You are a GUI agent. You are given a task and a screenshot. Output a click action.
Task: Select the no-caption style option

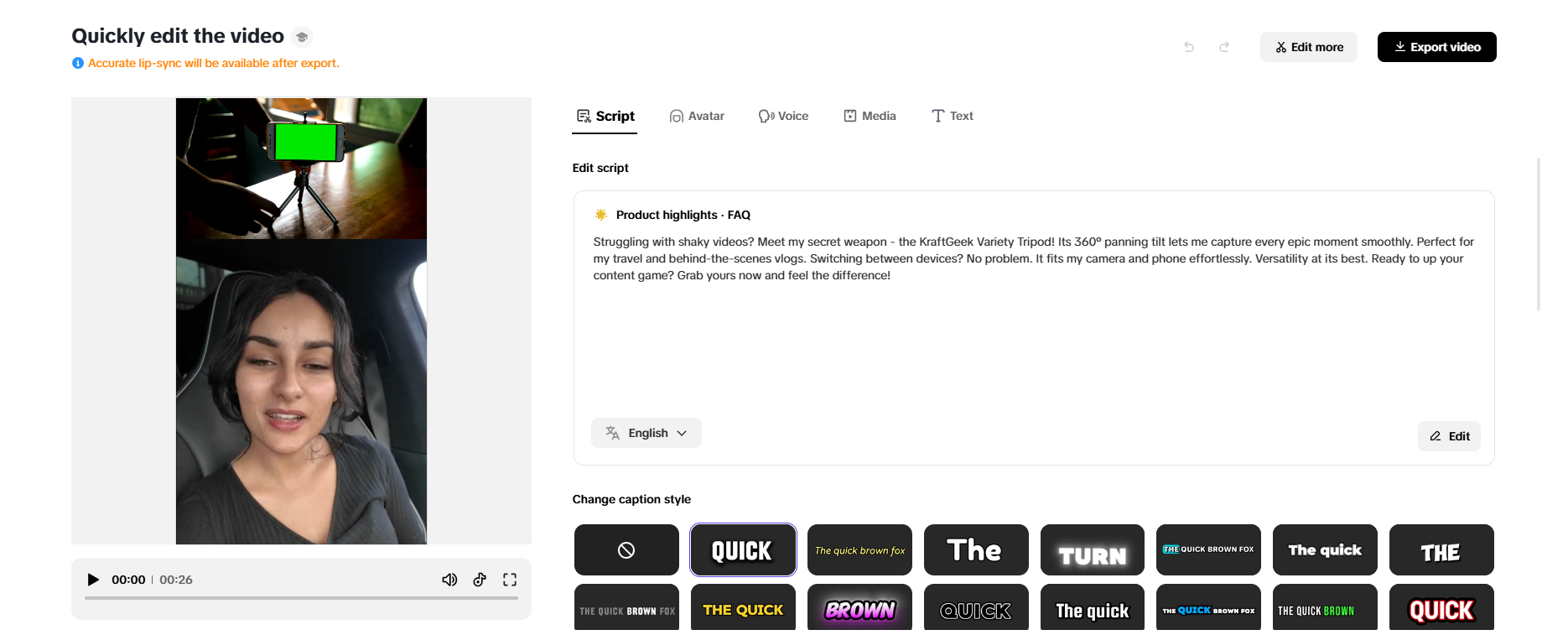(x=626, y=550)
